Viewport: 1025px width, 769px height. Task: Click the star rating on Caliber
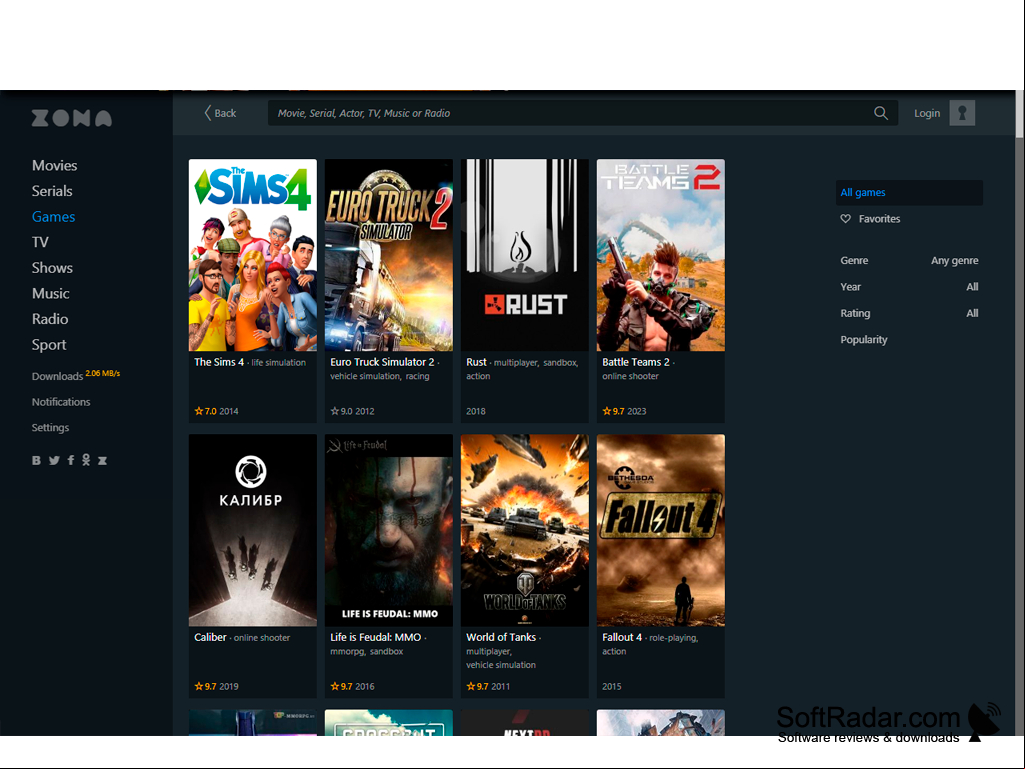(x=206, y=687)
